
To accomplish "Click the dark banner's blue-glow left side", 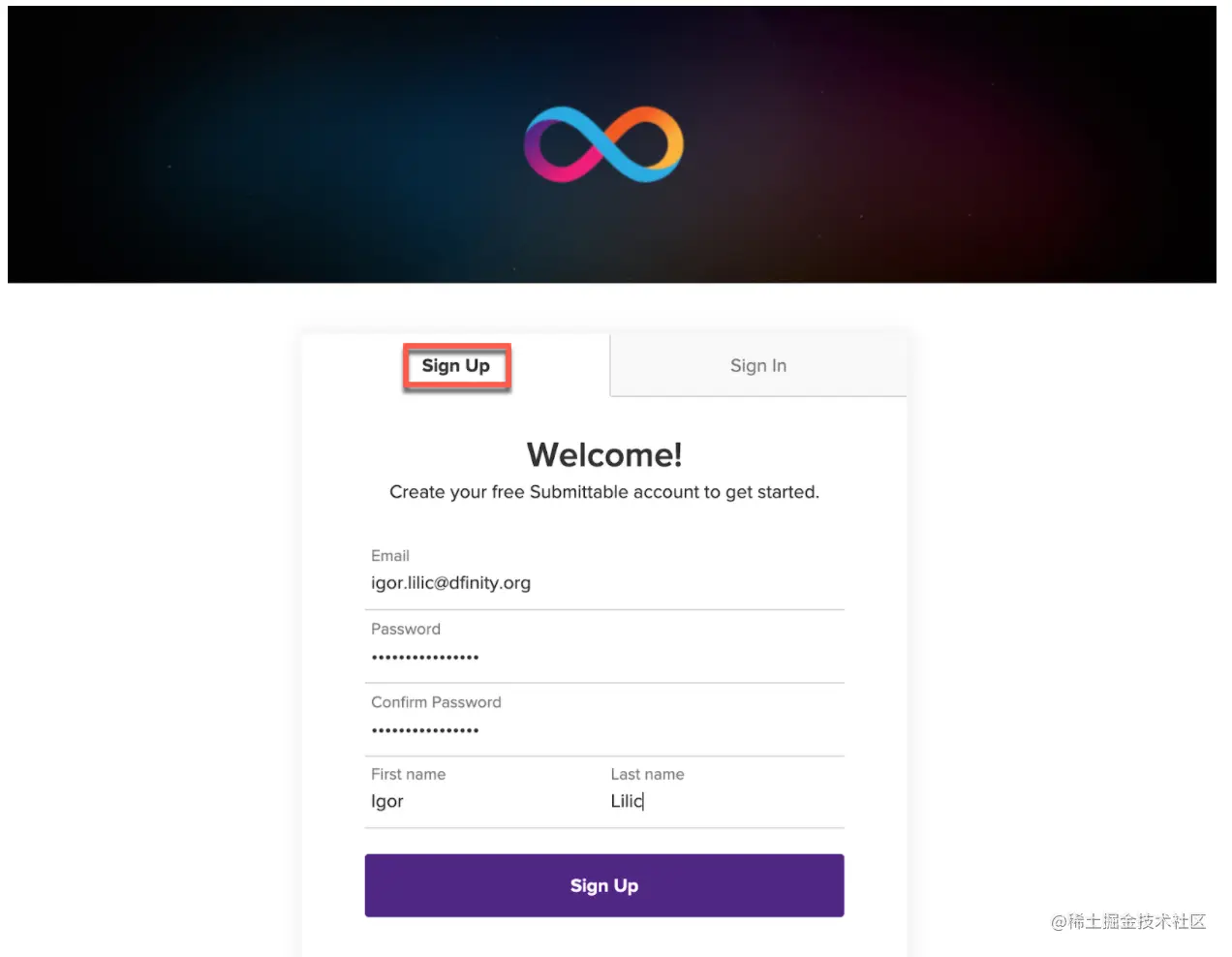I will click(242, 145).
